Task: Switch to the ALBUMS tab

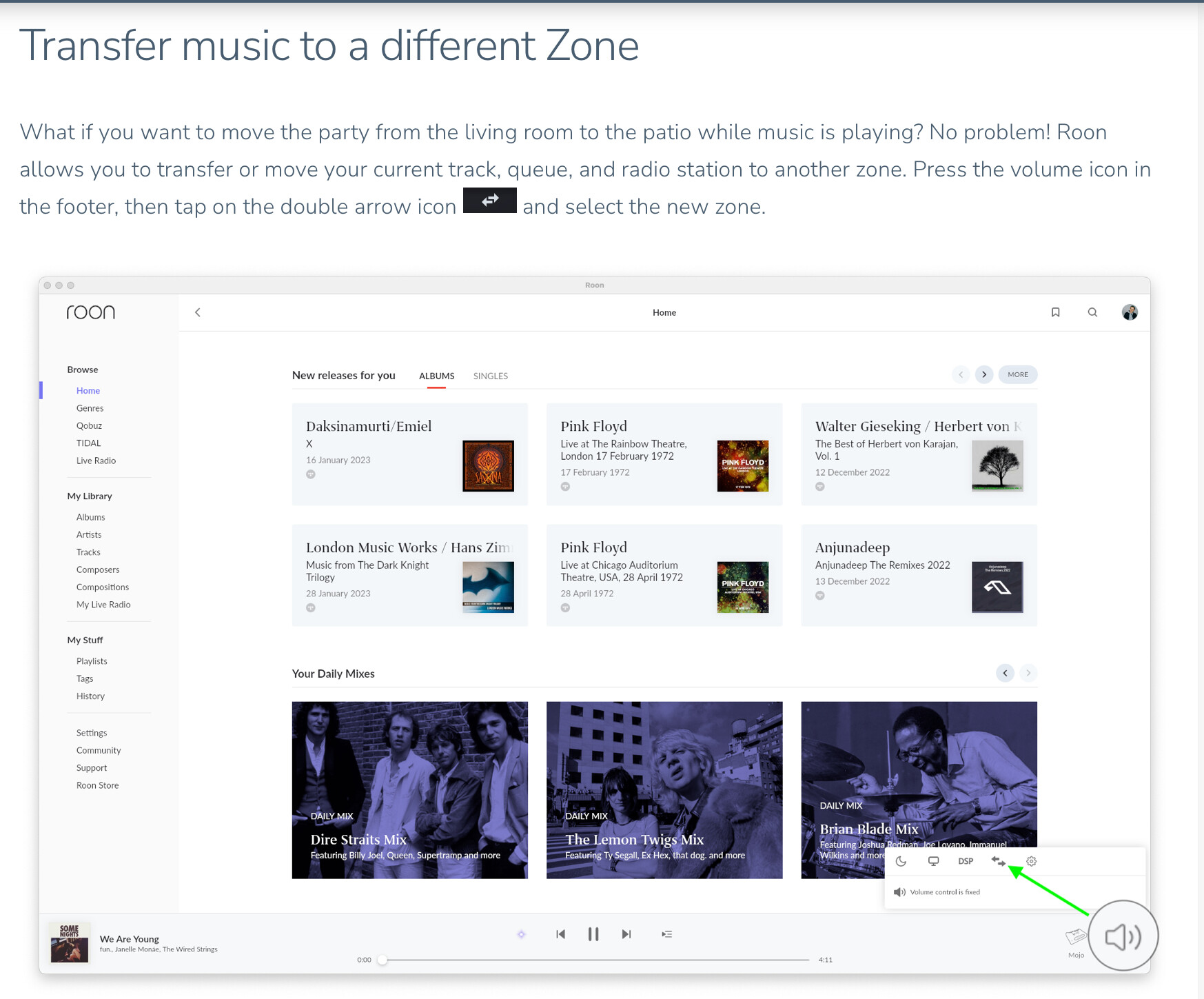Action: coord(436,376)
